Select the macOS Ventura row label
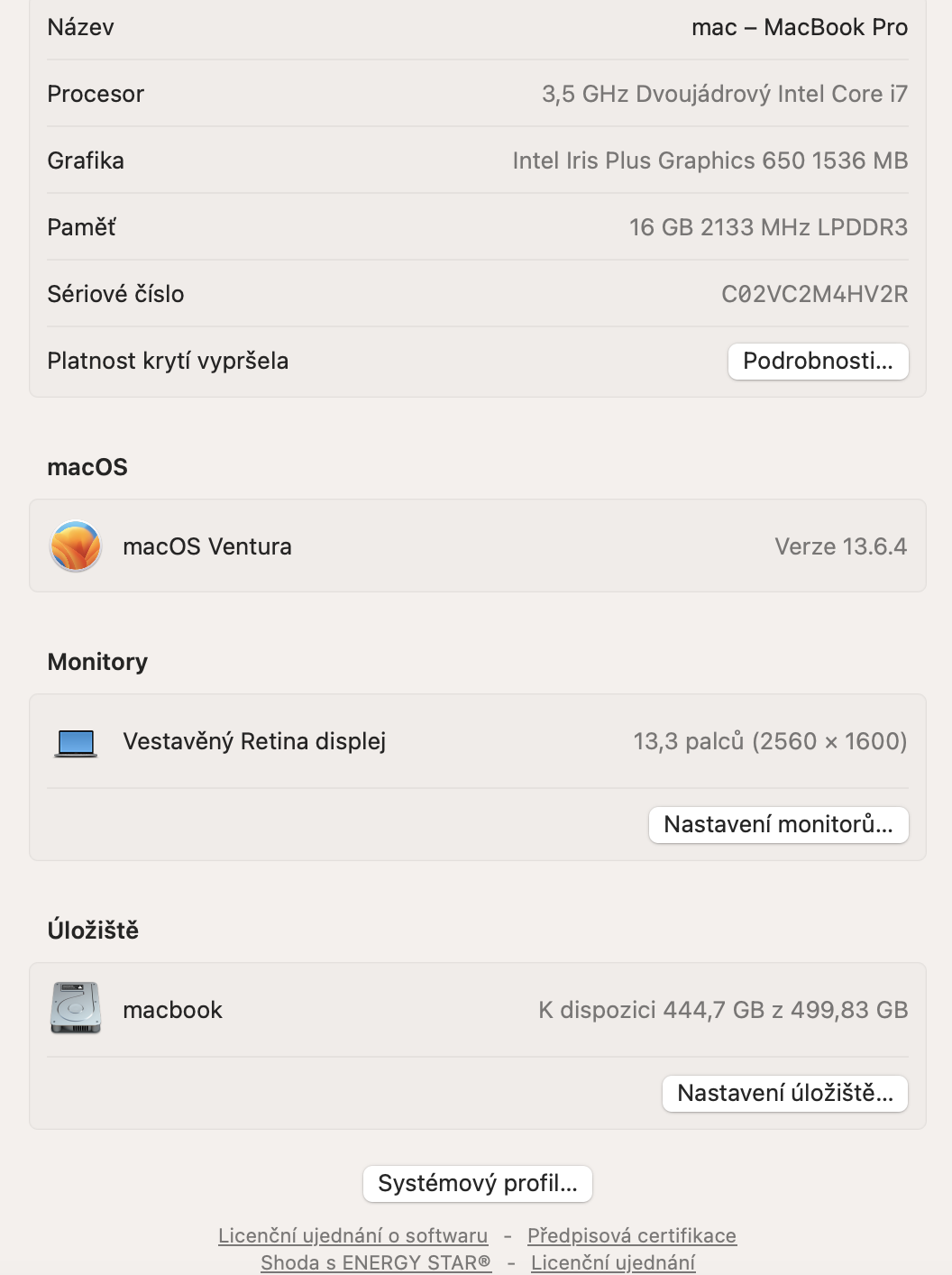952x1275 pixels. tap(207, 546)
